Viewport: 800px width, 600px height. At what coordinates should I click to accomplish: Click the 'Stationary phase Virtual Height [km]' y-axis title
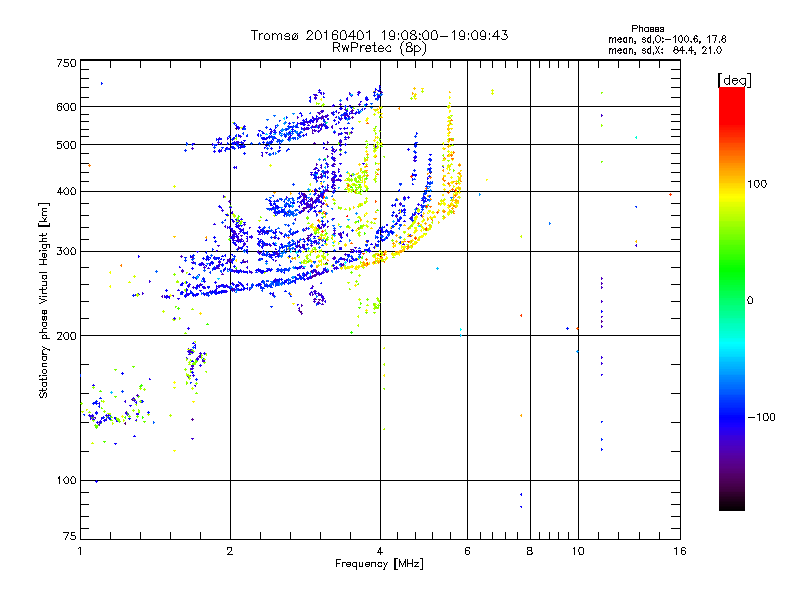tap(44, 300)
